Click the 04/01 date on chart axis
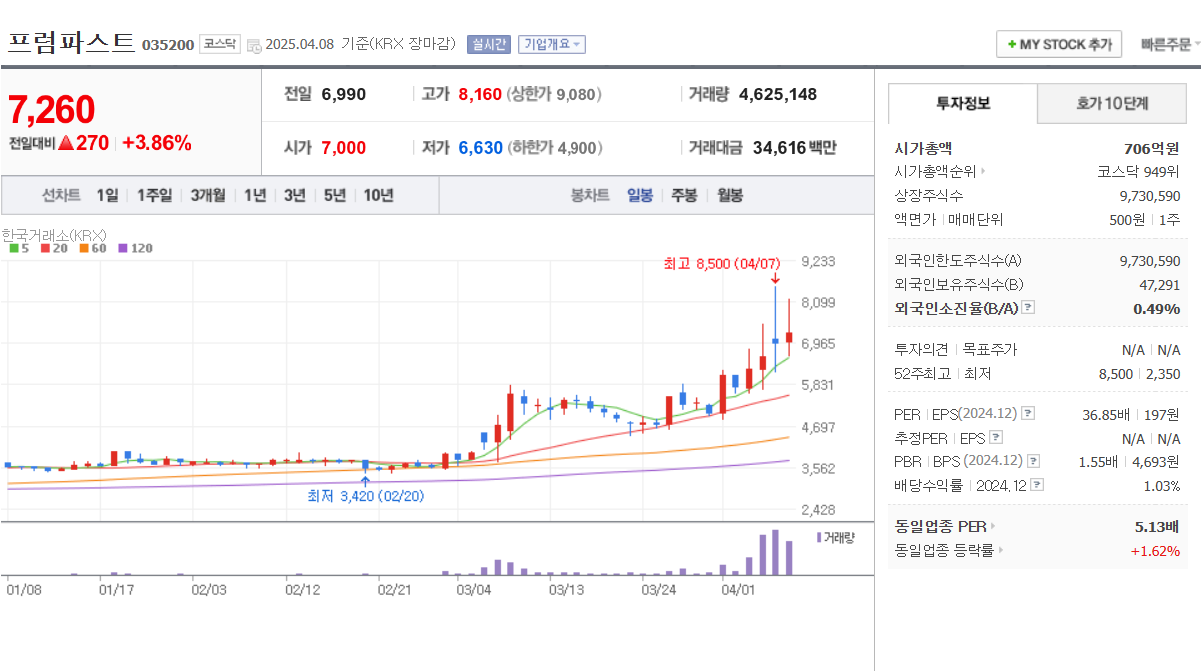 click(738, 590)
